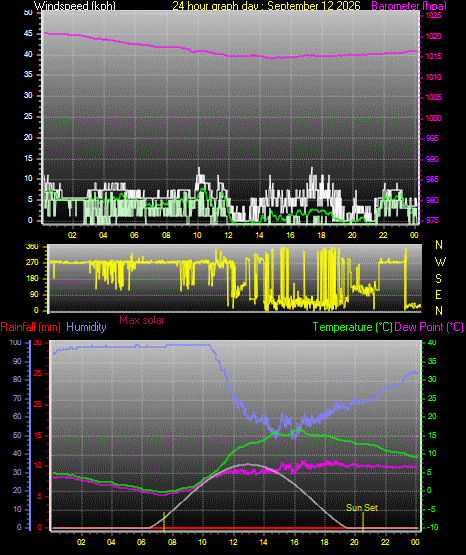Click the 40 value on the green temperature axis

432,343
